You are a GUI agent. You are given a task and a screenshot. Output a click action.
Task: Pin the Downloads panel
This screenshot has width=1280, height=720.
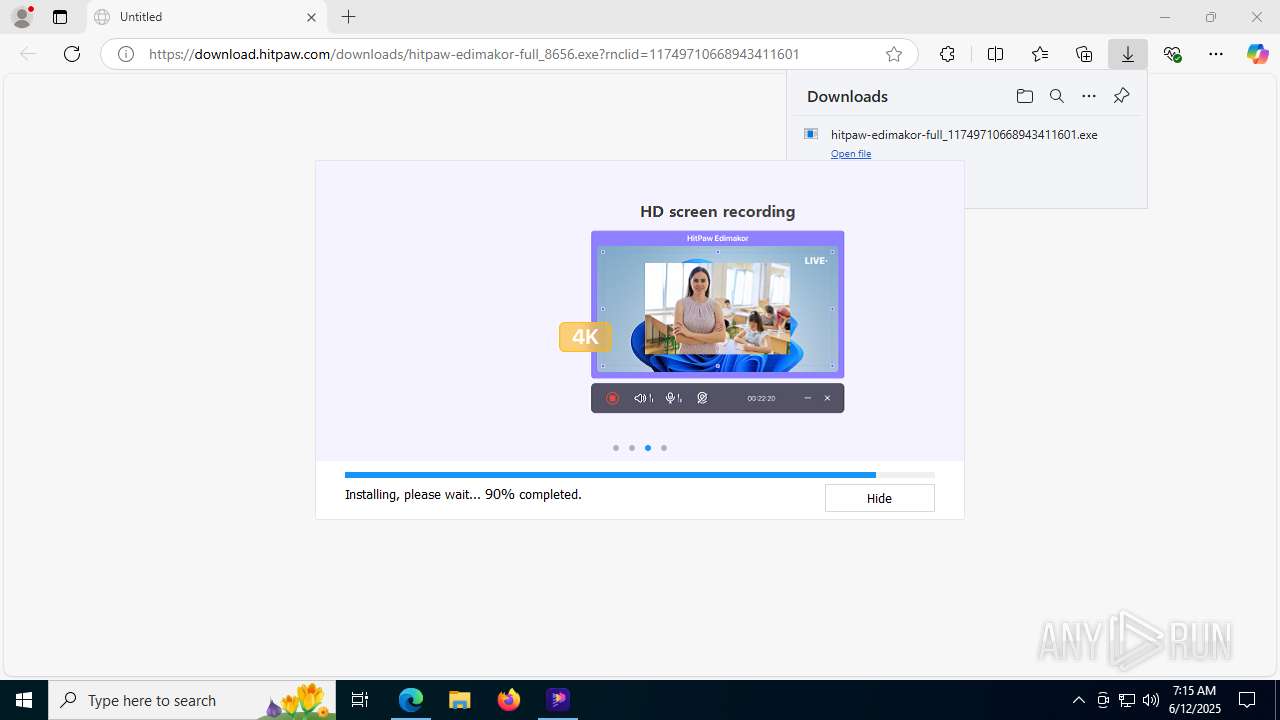click(x=1121, y=96)
